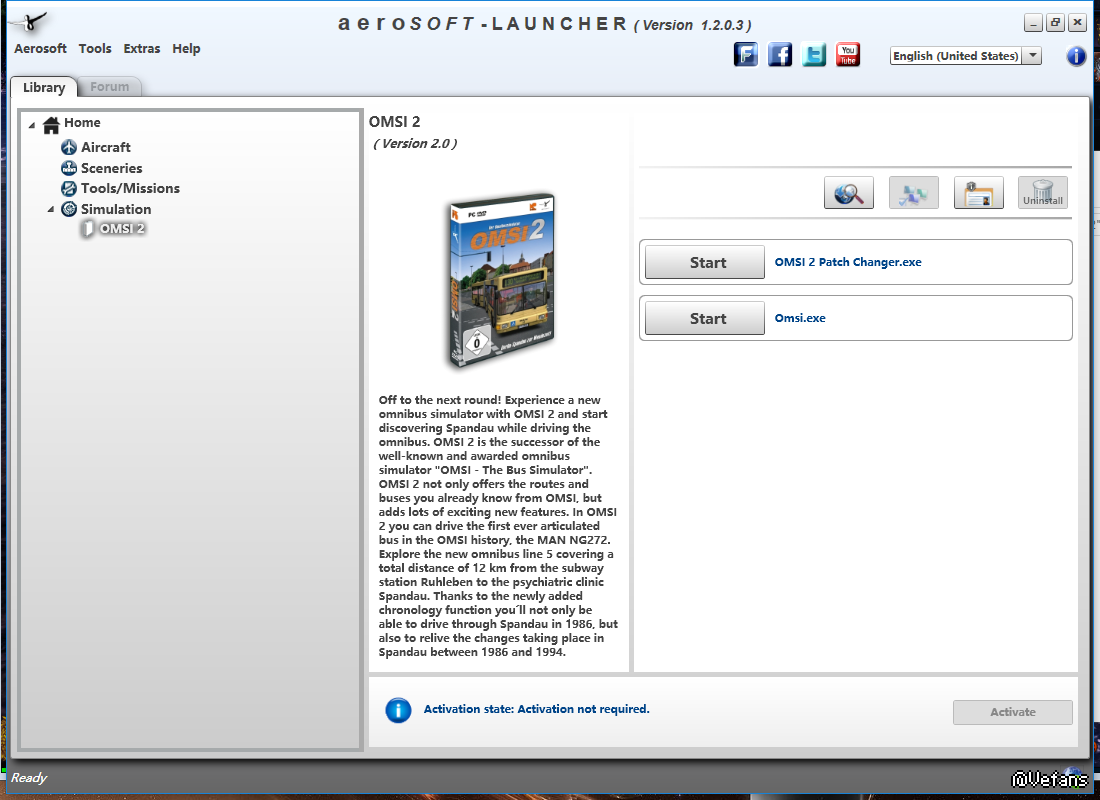Click the (Version 2.0) text

coord(415,144)
